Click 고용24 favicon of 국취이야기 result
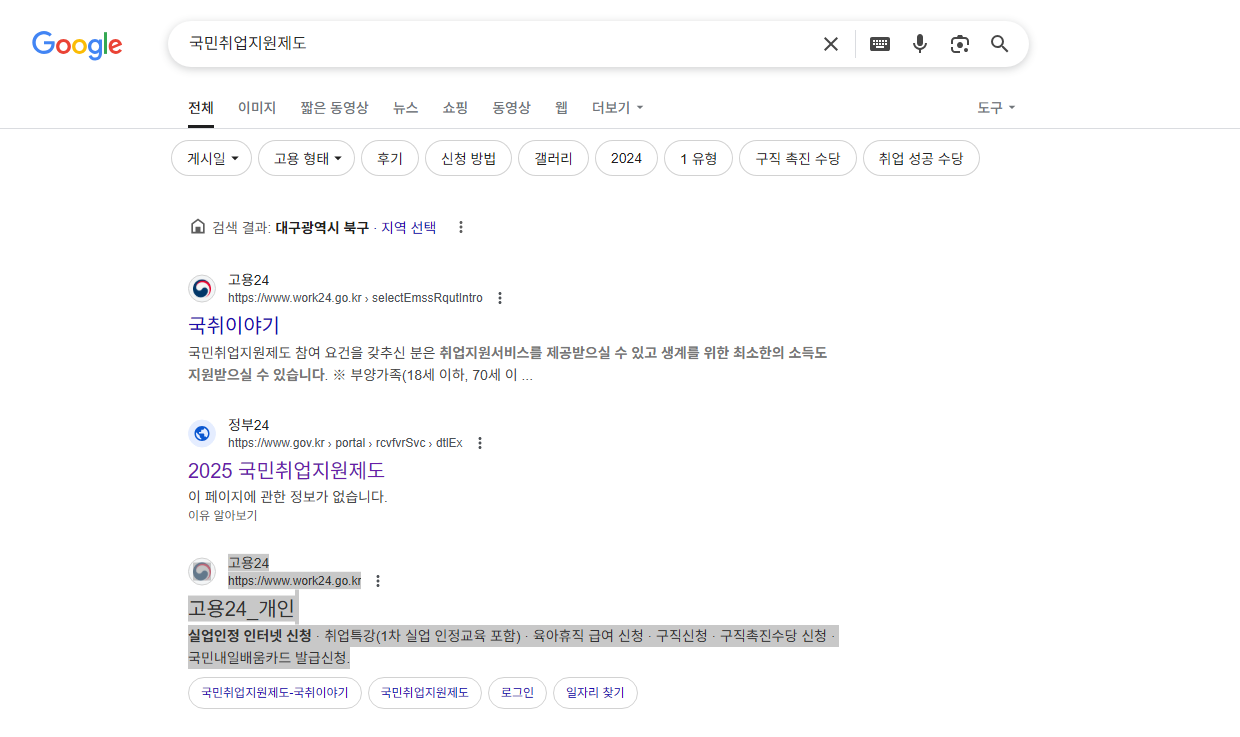The width and height of the screenshot is (1240, 737). point(202,289)
